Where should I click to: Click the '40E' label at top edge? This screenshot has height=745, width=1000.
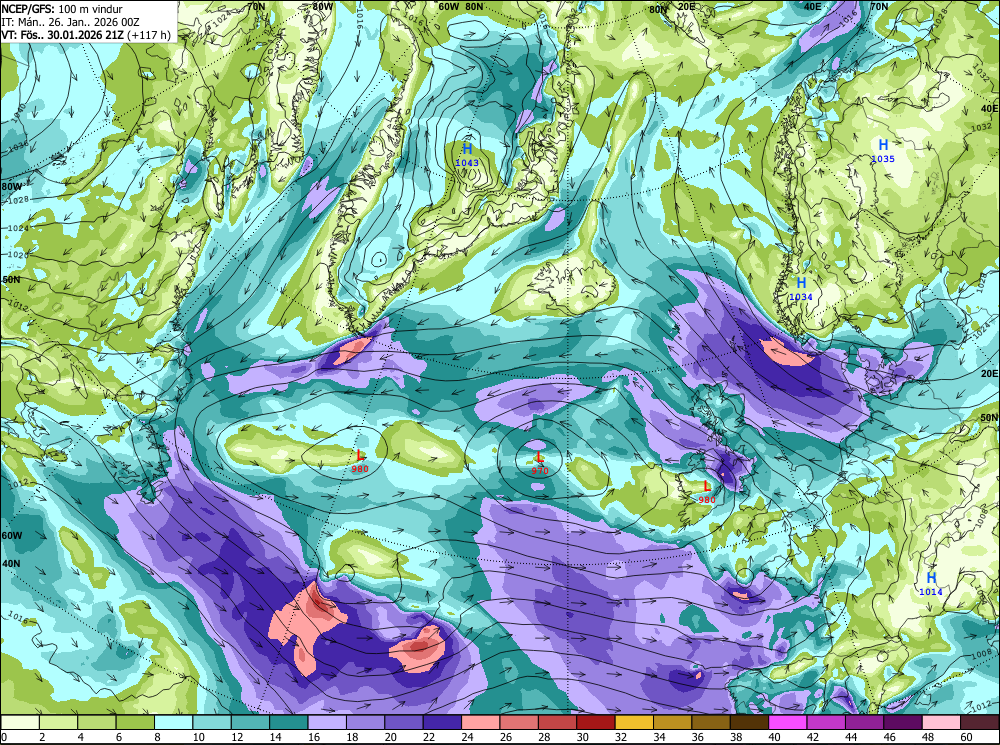pyautogui.click(x=812, y=6)
